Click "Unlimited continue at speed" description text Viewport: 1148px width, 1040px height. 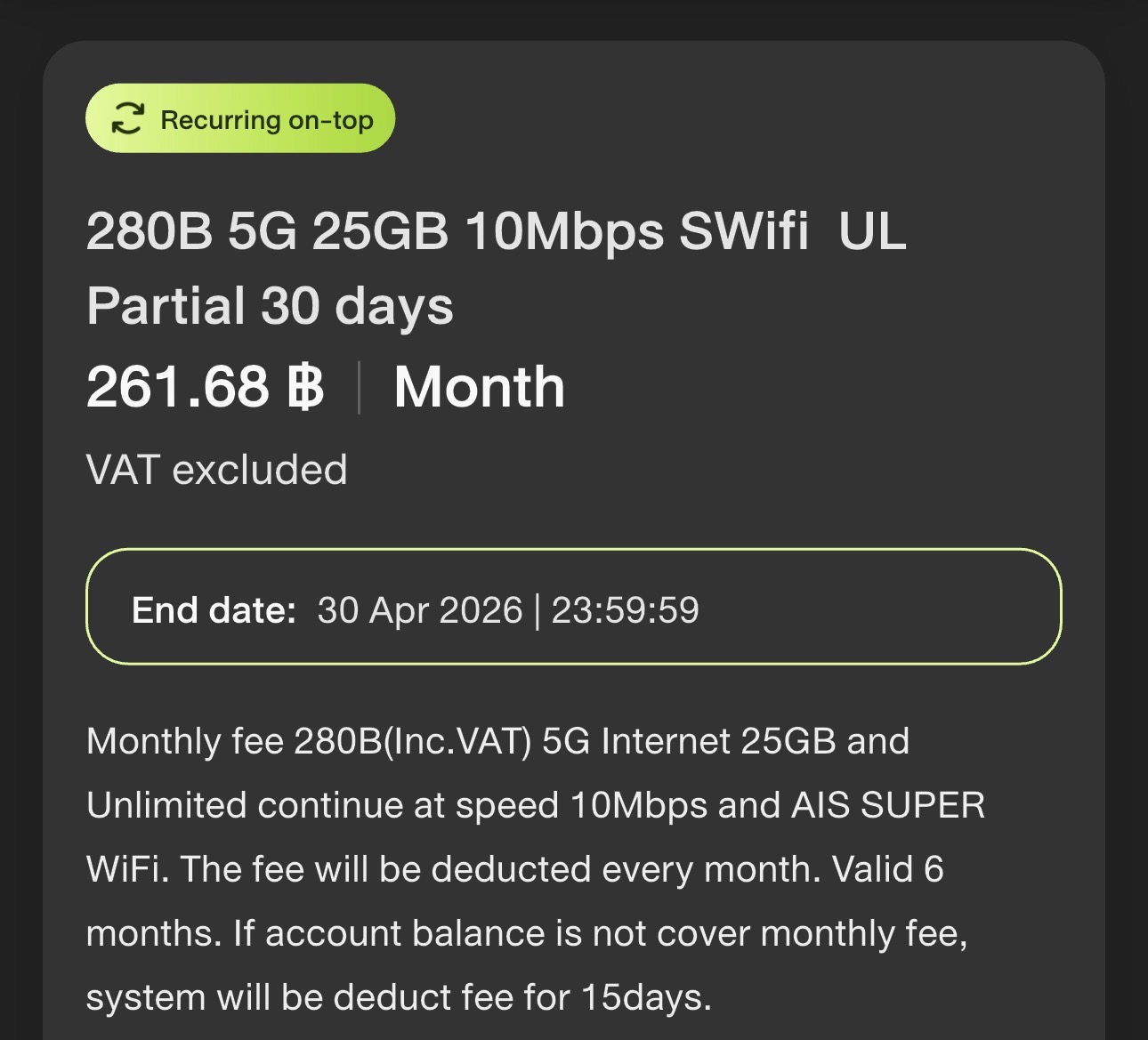(322, 805)
